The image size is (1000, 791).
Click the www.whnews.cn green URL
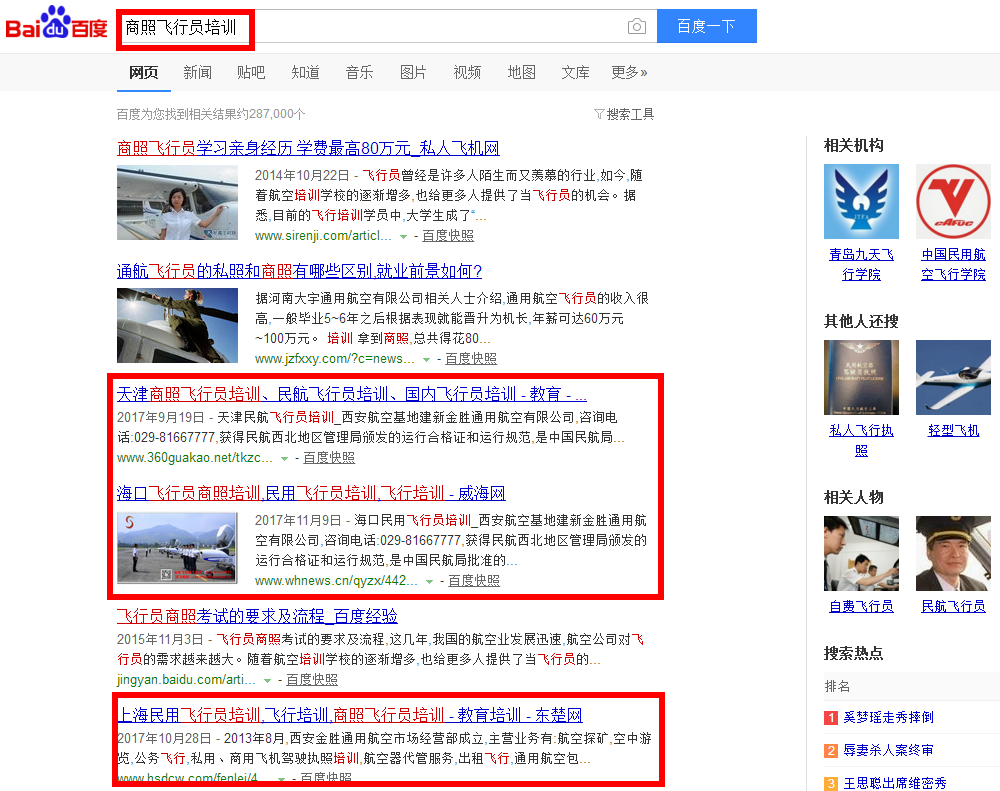pos(336,580)
